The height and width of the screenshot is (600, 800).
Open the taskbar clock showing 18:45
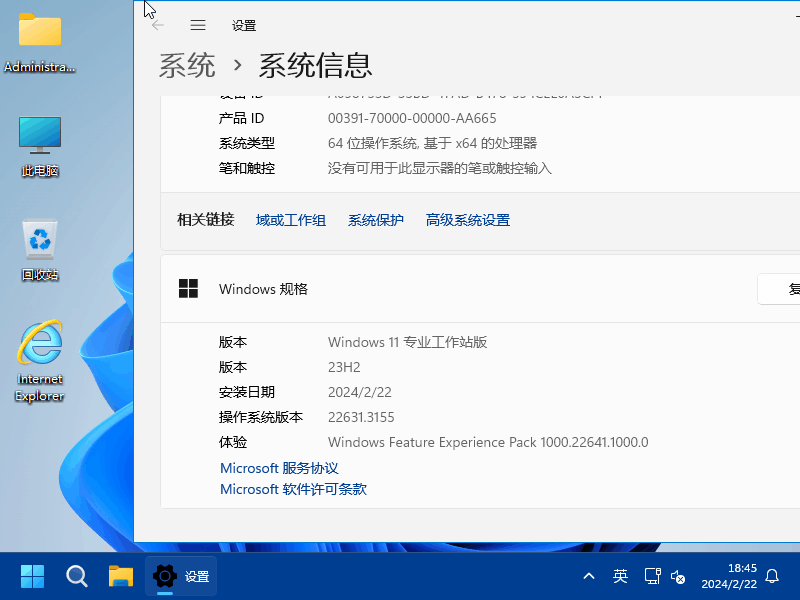click(729, 576)
